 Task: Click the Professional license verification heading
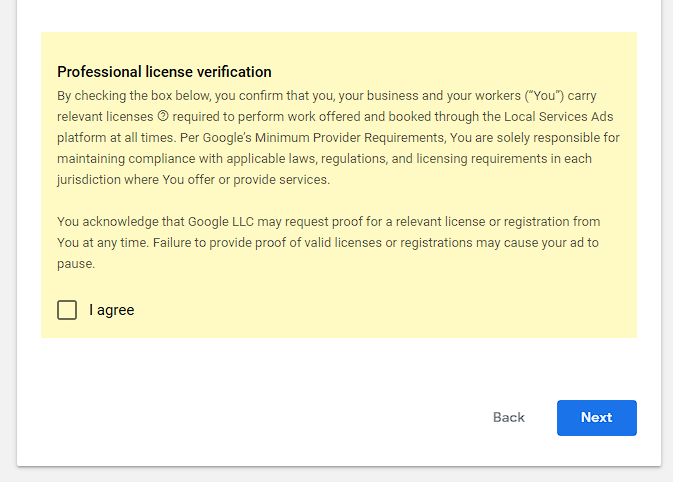pyautogui.click(x=164, y=72)
